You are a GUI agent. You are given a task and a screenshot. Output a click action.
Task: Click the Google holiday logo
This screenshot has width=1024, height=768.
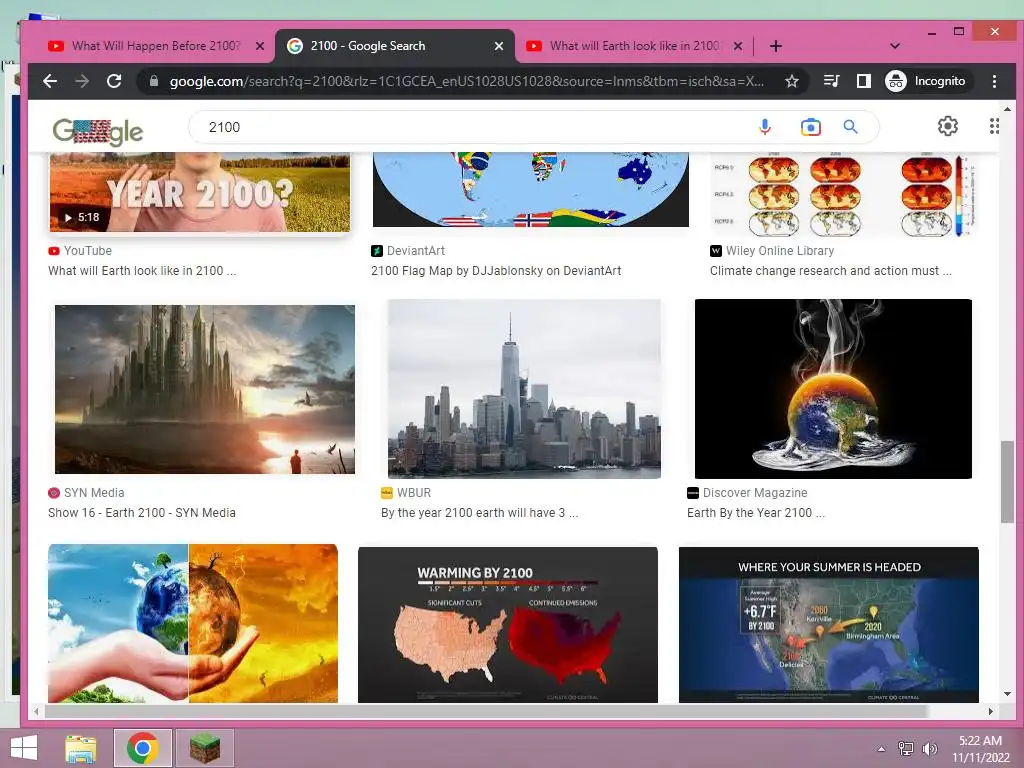coord(98,131)
